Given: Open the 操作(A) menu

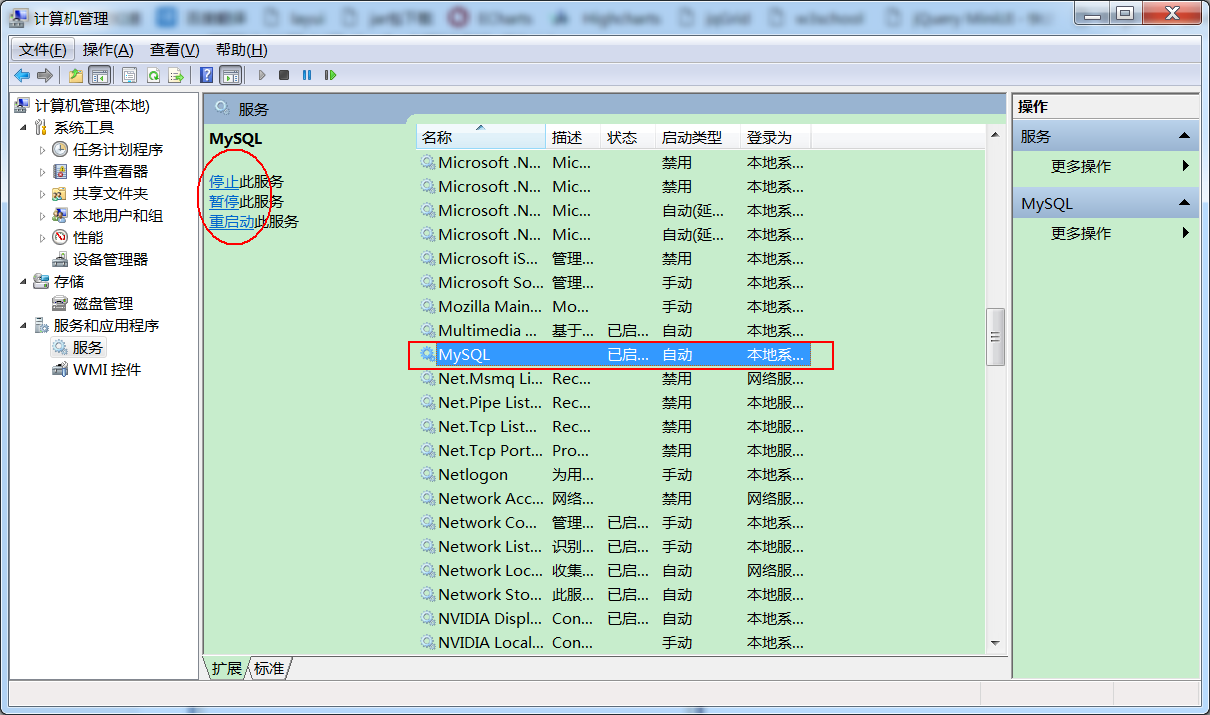Looking at the screenshot, I should pyautogui.click(x=108, y=50).
